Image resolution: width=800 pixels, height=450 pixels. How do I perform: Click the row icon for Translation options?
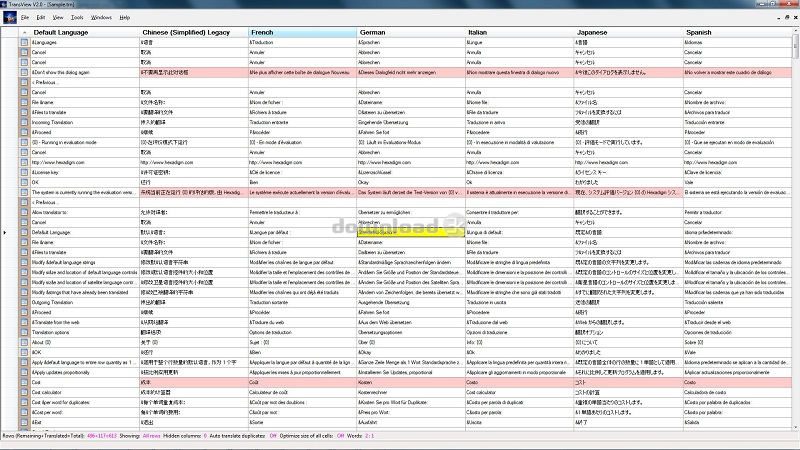click(24, 332)
